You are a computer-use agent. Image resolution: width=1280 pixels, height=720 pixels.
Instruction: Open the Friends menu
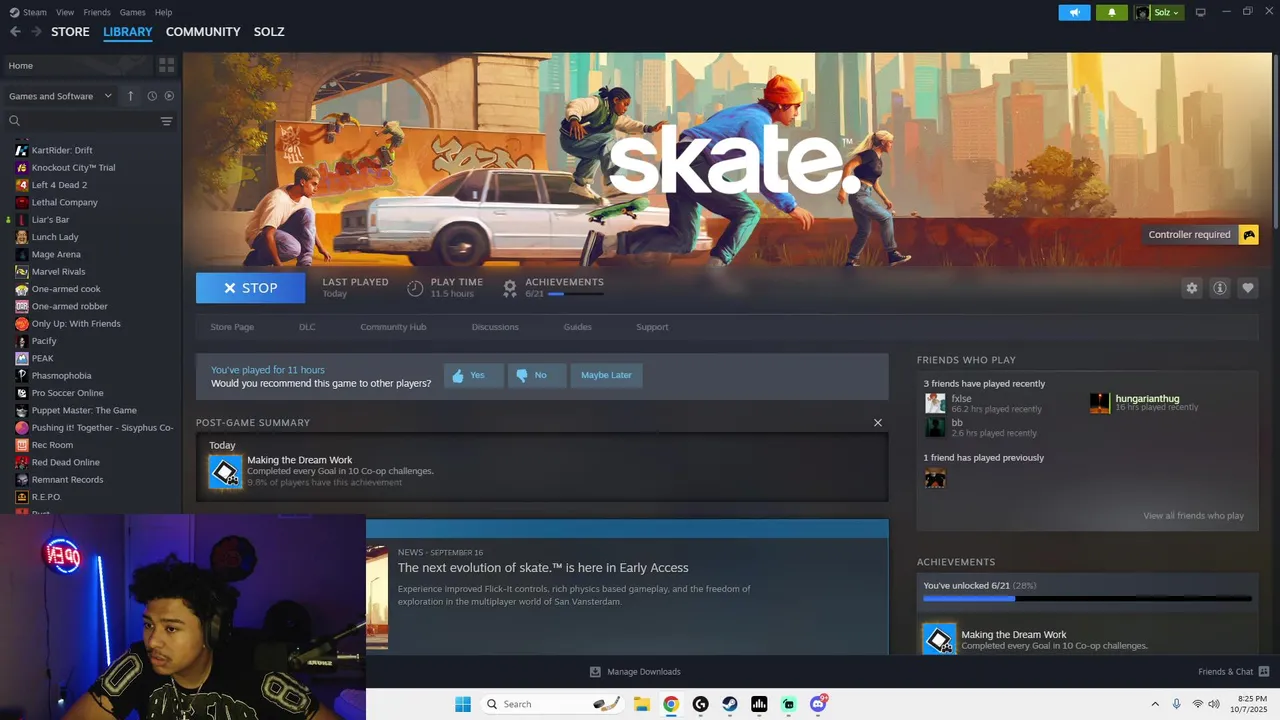tap(97, 12)
